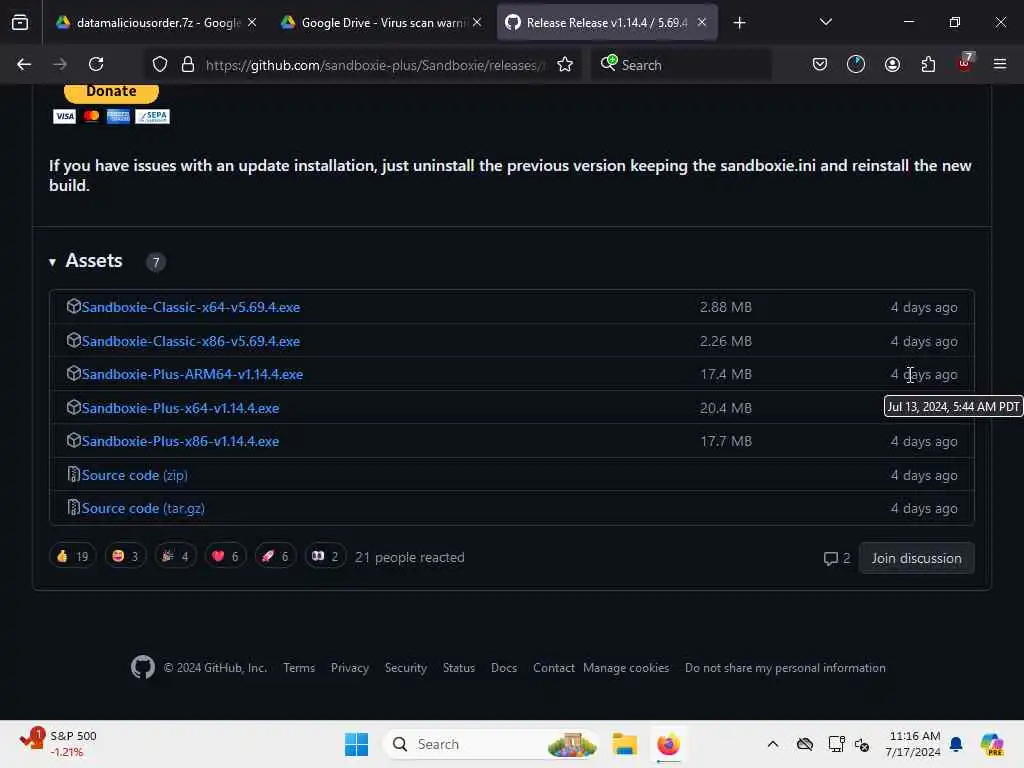The height and width of the screenshot is (768, 1024).
Task: Close the Release v1.14.4 GitHub tab
Action: (701, 23)
